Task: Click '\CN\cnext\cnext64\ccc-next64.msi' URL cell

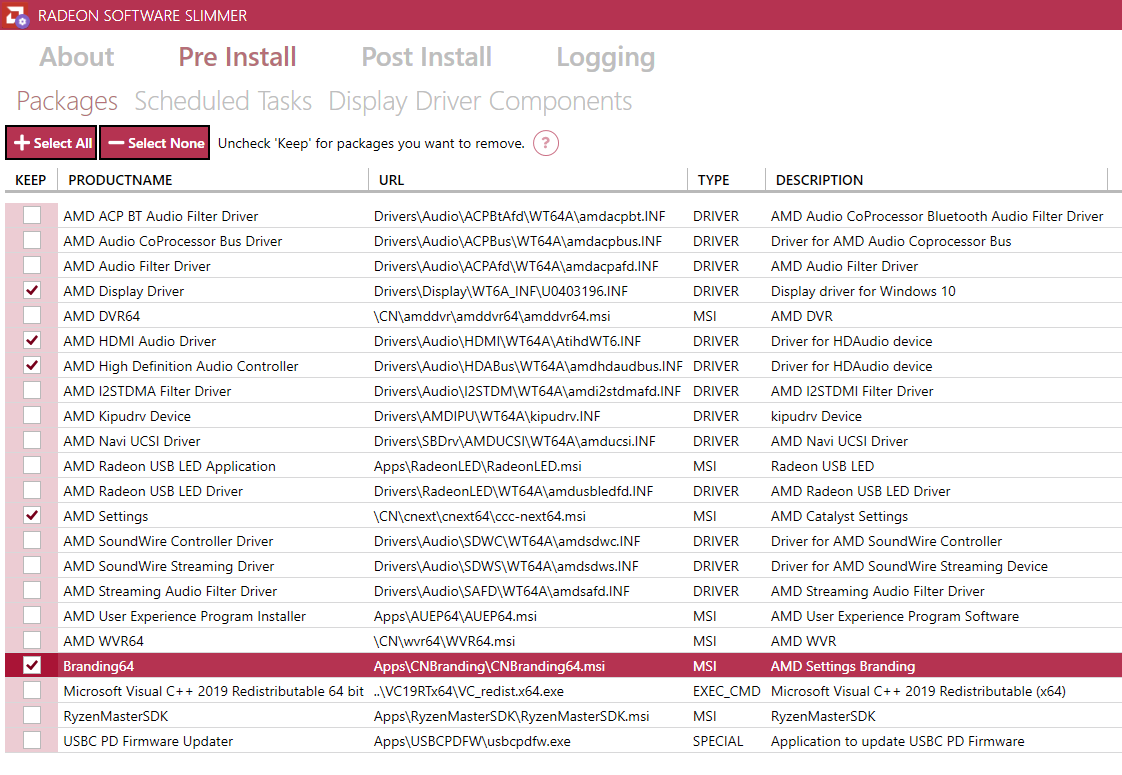Action: pyautogui.click(x=479, y=516)
